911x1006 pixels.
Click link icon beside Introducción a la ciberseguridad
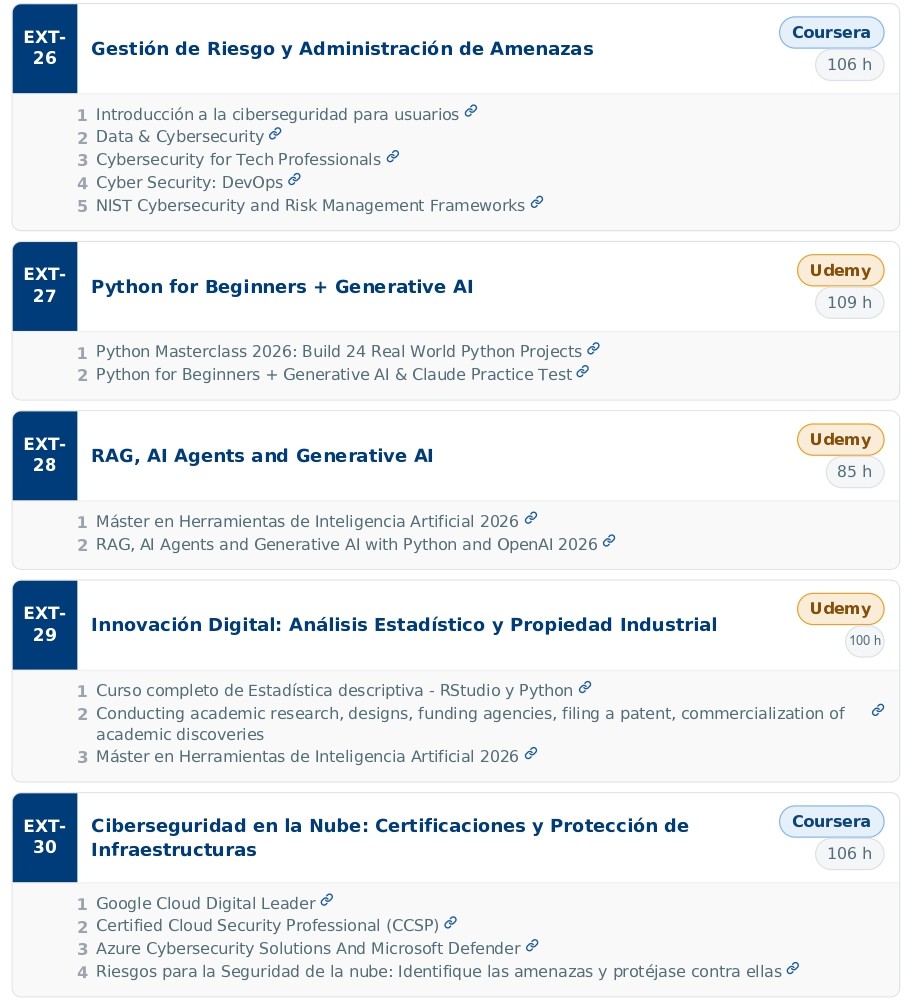pyautogui.click(x=471, y=111)
